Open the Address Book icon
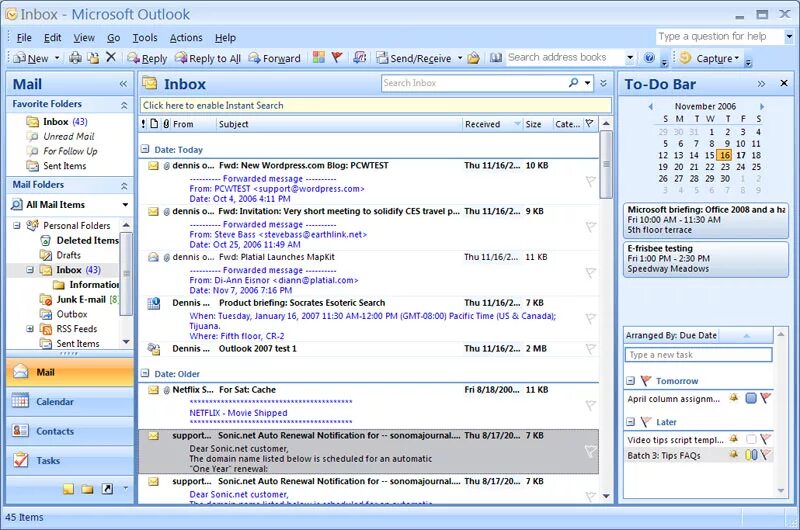Screen dimensions: 800x530 click(495, 58)
